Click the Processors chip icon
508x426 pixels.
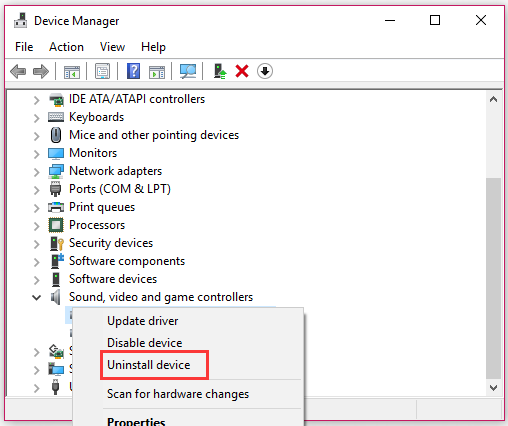coord(56,225)
